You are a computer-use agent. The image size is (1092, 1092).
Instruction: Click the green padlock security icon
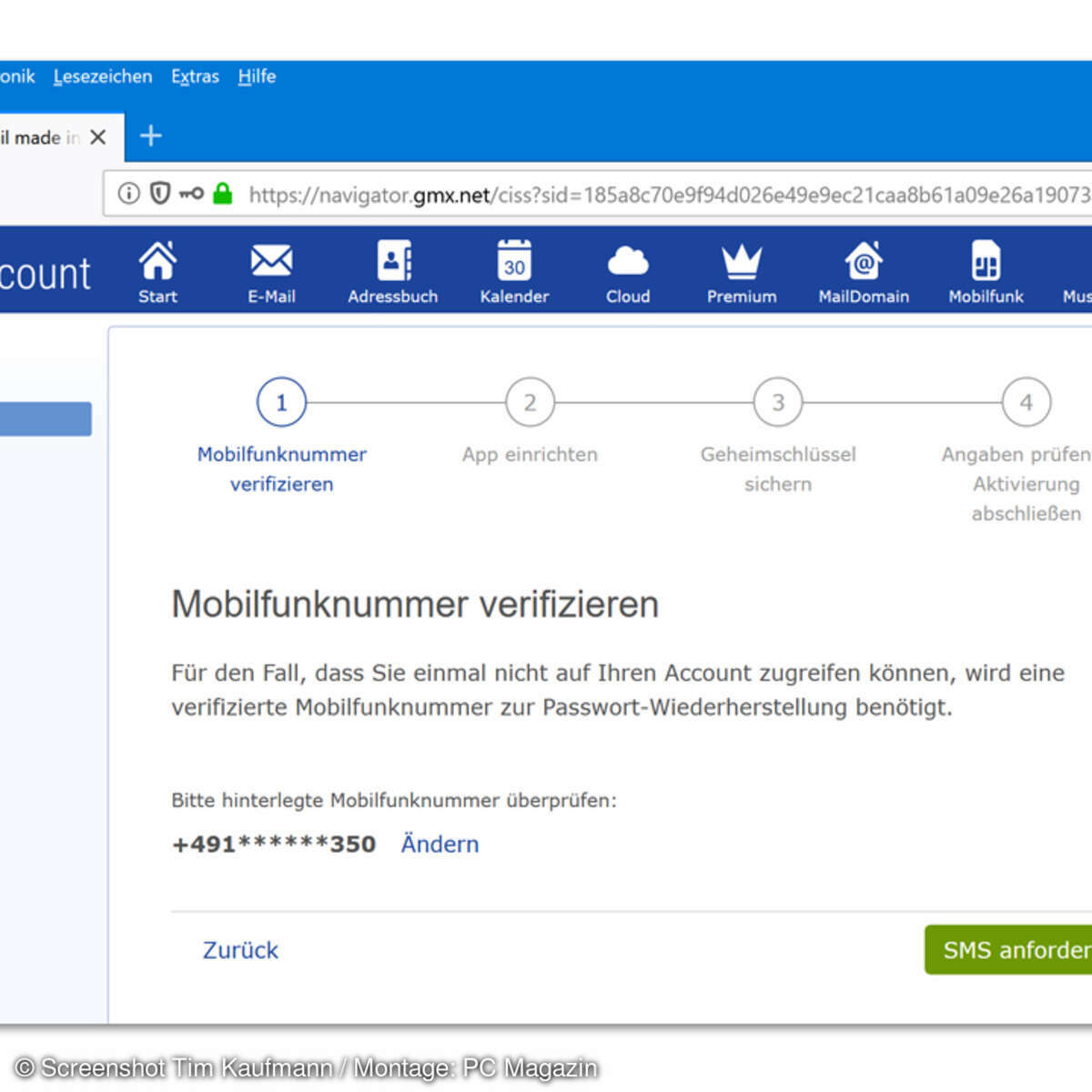(x=223, y=193)
